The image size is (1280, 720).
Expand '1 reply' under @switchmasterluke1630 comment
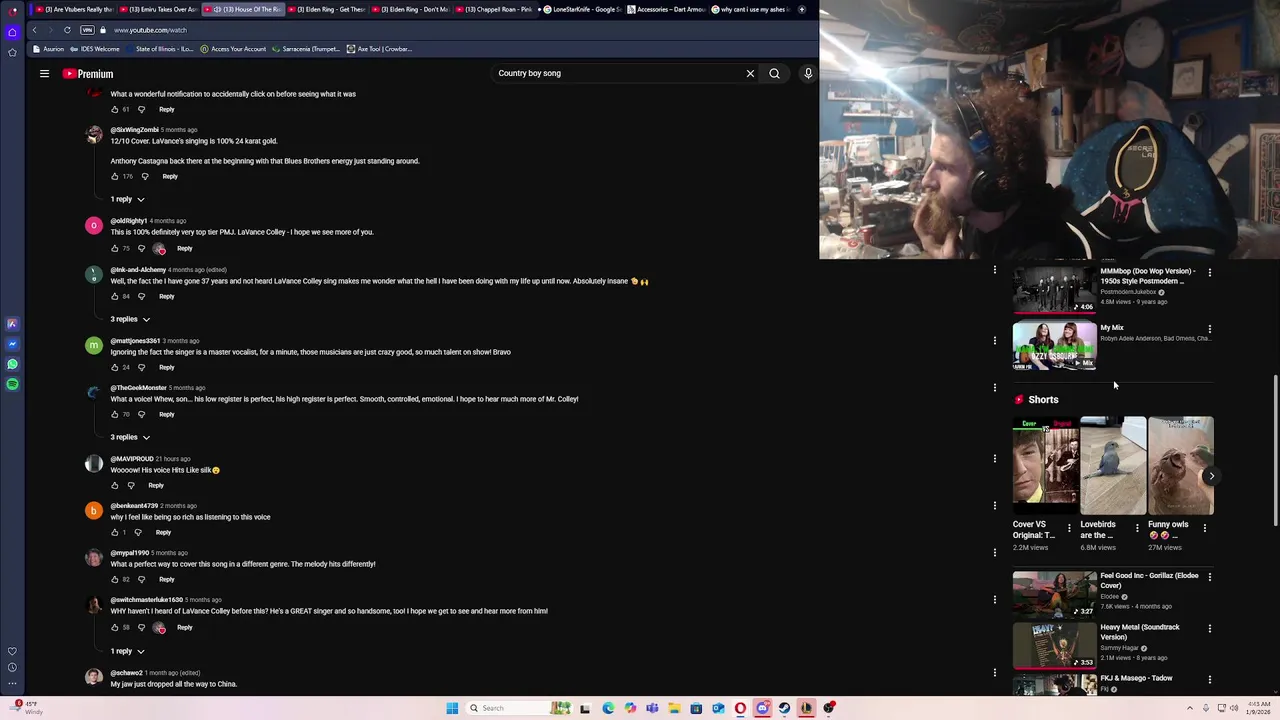[127, 651]
